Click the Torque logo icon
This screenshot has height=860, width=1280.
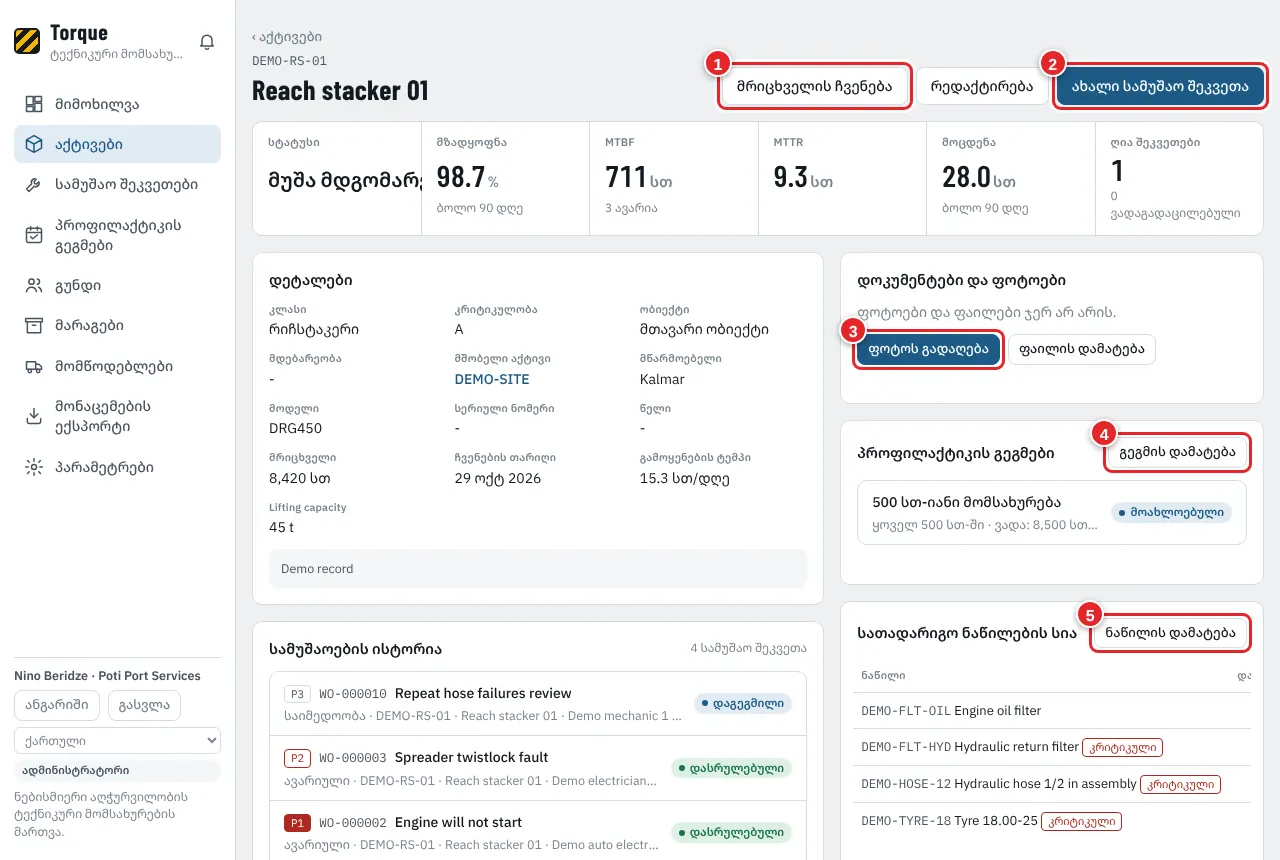coord(27,42)
